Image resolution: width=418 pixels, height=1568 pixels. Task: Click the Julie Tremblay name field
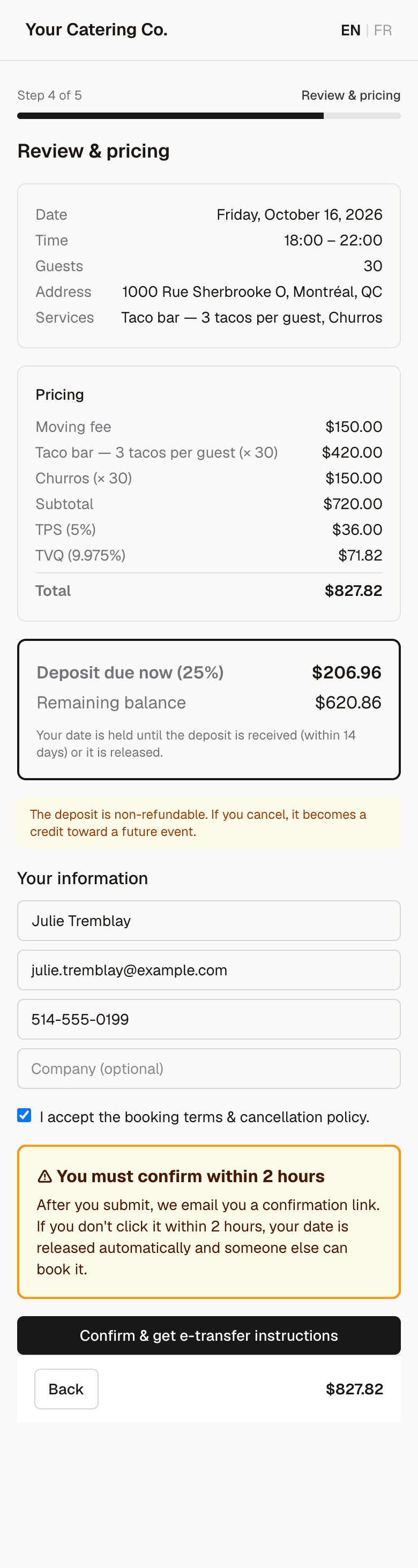208,920
